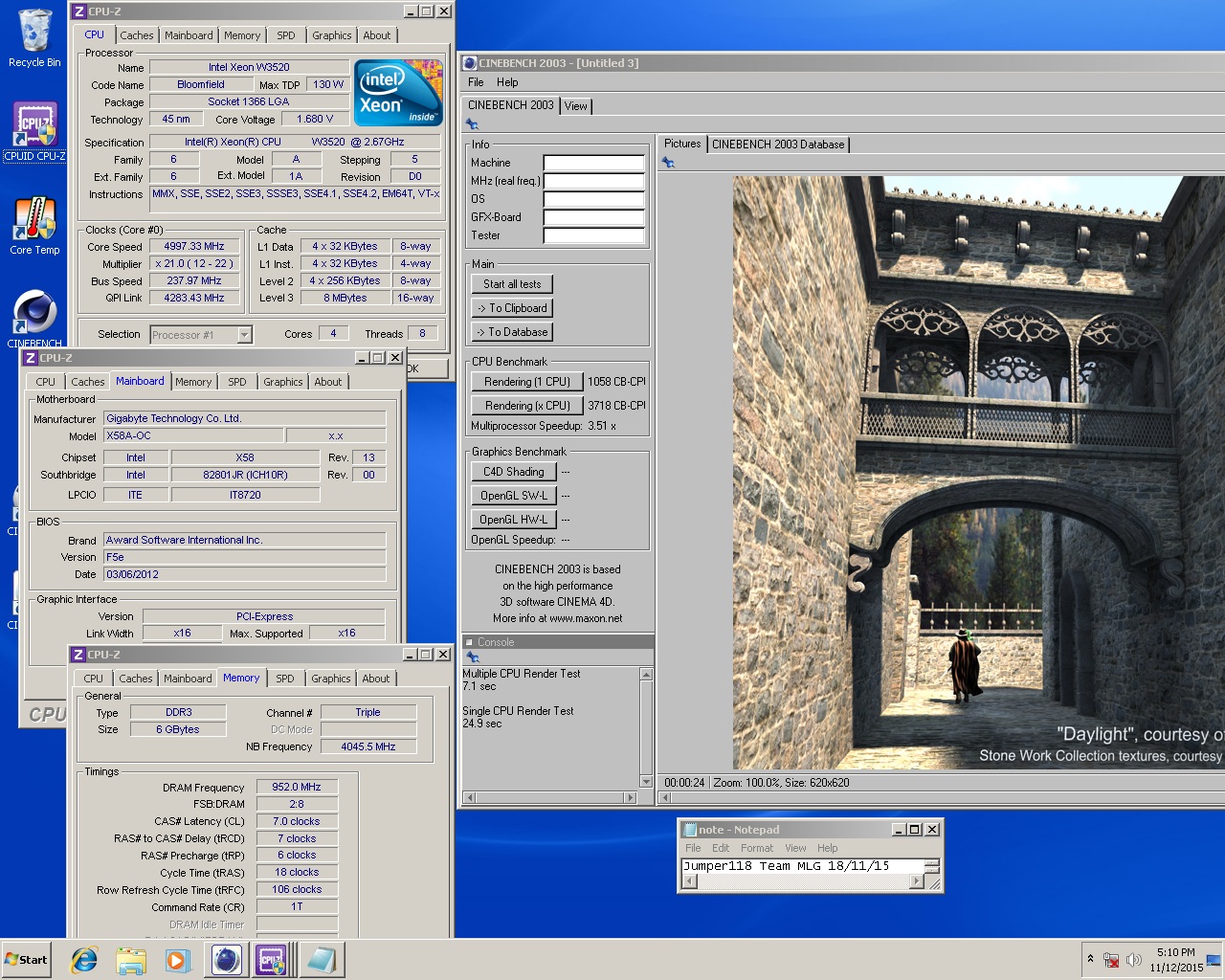Open Processor #1 selection dropdown

[x=244, y=335]
